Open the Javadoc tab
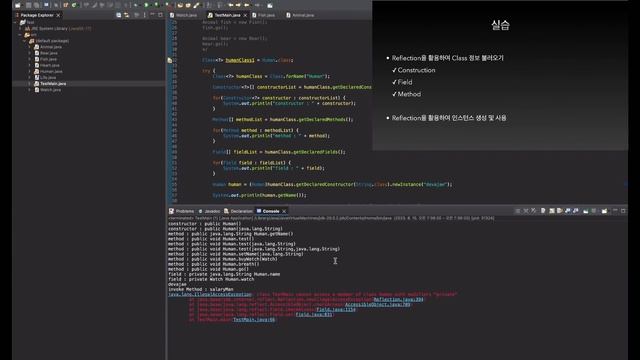 pos(209,211)
